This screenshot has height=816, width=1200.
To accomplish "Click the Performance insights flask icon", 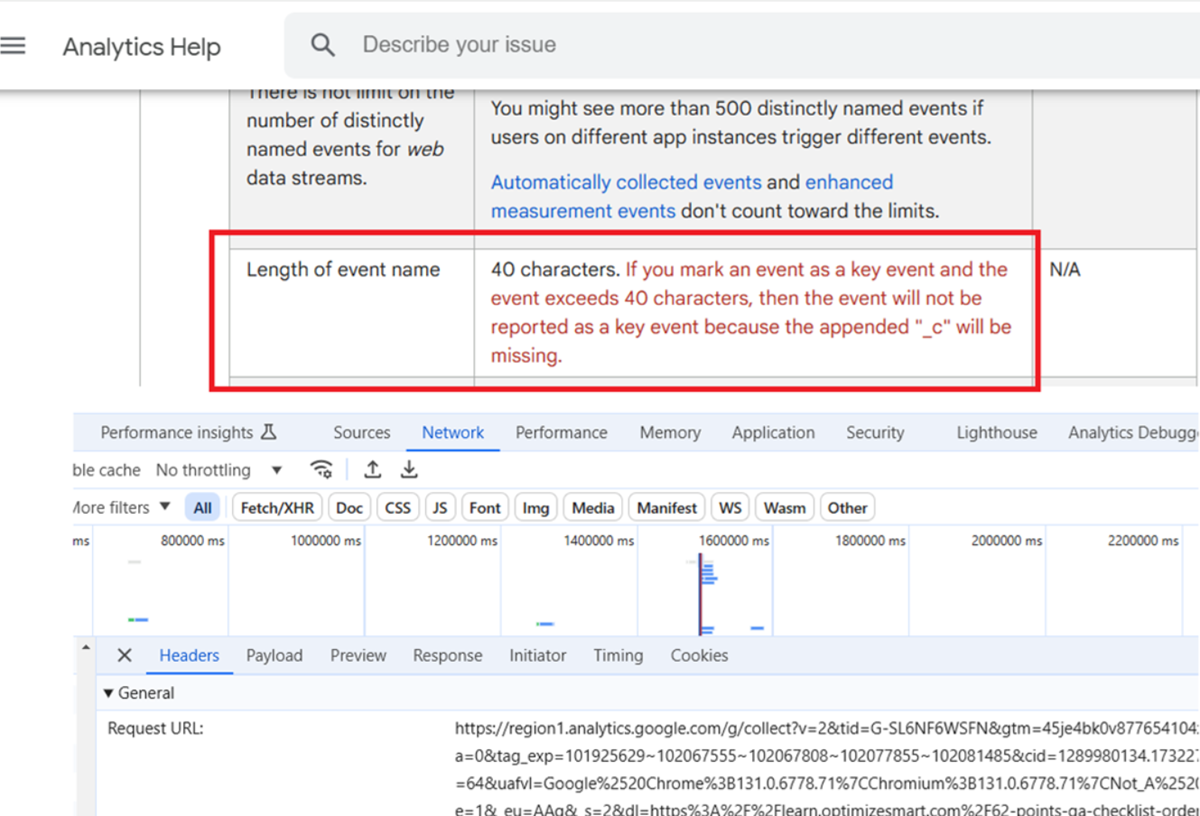I will (x=268, y=430).
